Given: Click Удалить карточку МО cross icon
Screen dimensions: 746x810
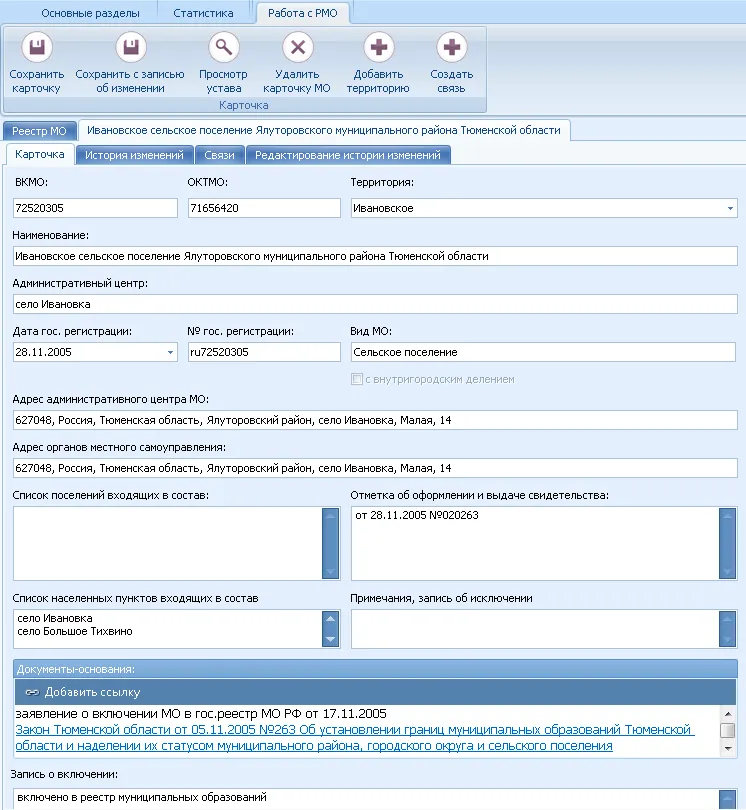Looking at the screenshot, I should tap(298, 48).
